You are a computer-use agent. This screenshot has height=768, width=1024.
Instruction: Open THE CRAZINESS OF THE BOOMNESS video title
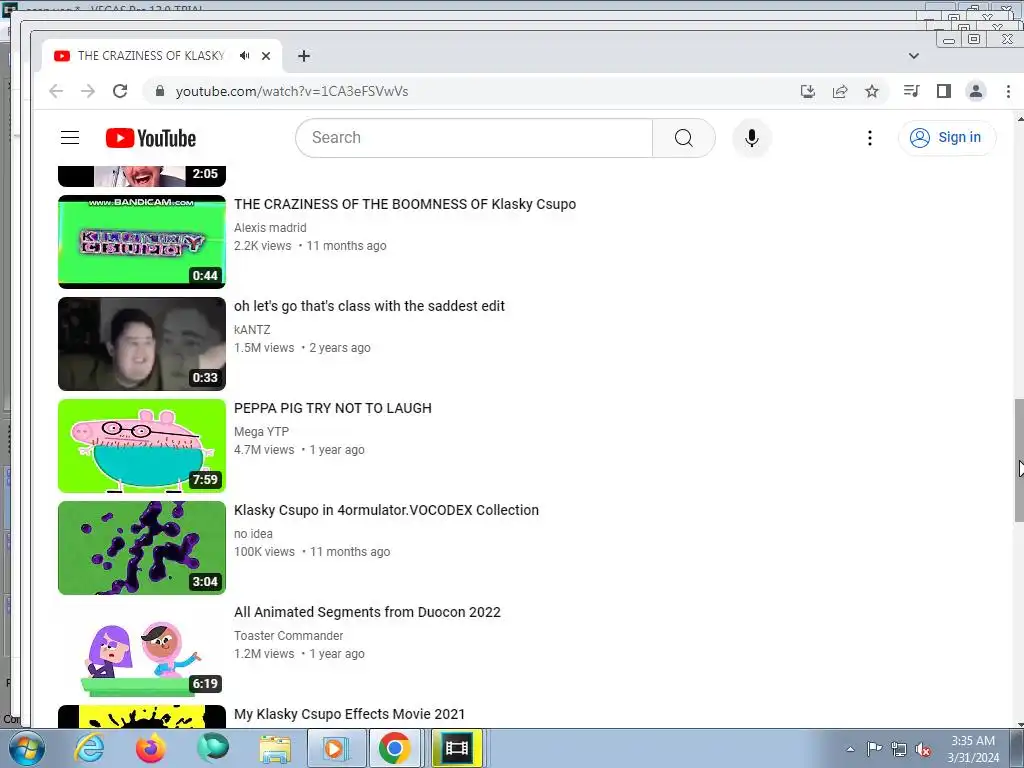tap(405, 204)
